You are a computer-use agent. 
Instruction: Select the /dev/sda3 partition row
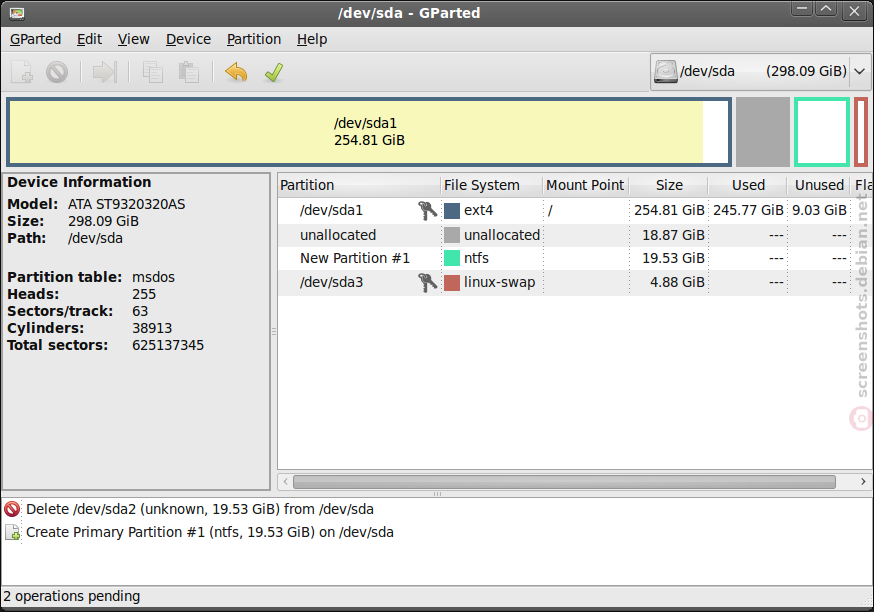click(574, 283)
